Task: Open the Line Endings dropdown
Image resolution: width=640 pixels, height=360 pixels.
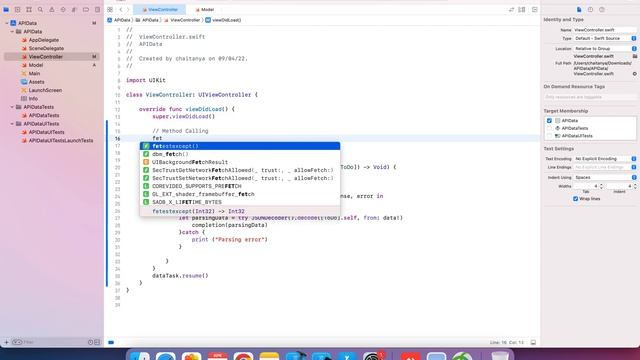Action: [605, 167]
